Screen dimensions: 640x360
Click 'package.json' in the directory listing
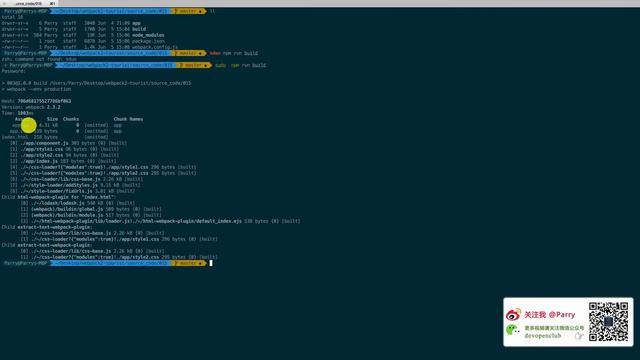[148, 41]
